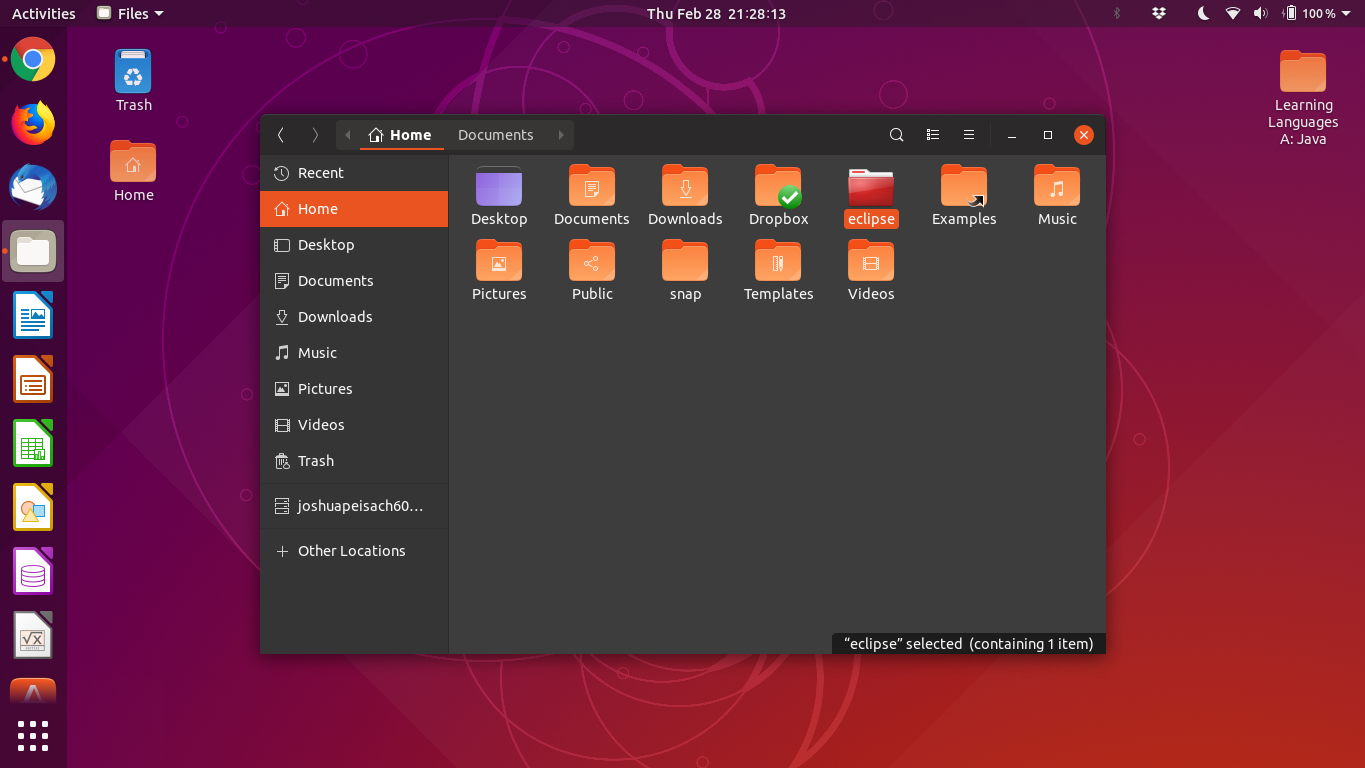This screenshot has height=768, width=1365.
Task: Launch Firefox from the dock
Action: [x=33, y=123]
